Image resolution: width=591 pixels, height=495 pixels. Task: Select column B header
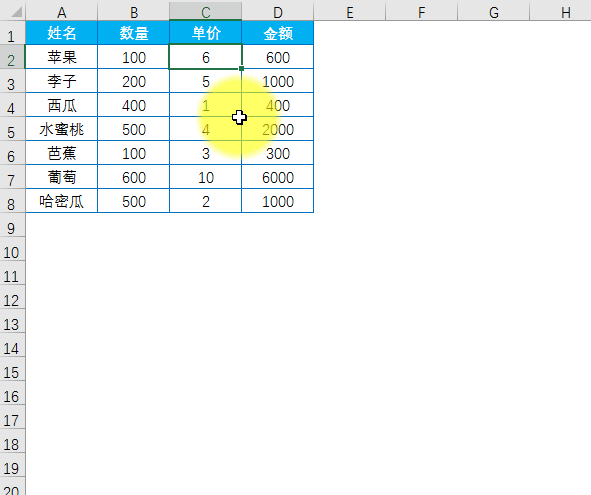[x=133, y=12]
